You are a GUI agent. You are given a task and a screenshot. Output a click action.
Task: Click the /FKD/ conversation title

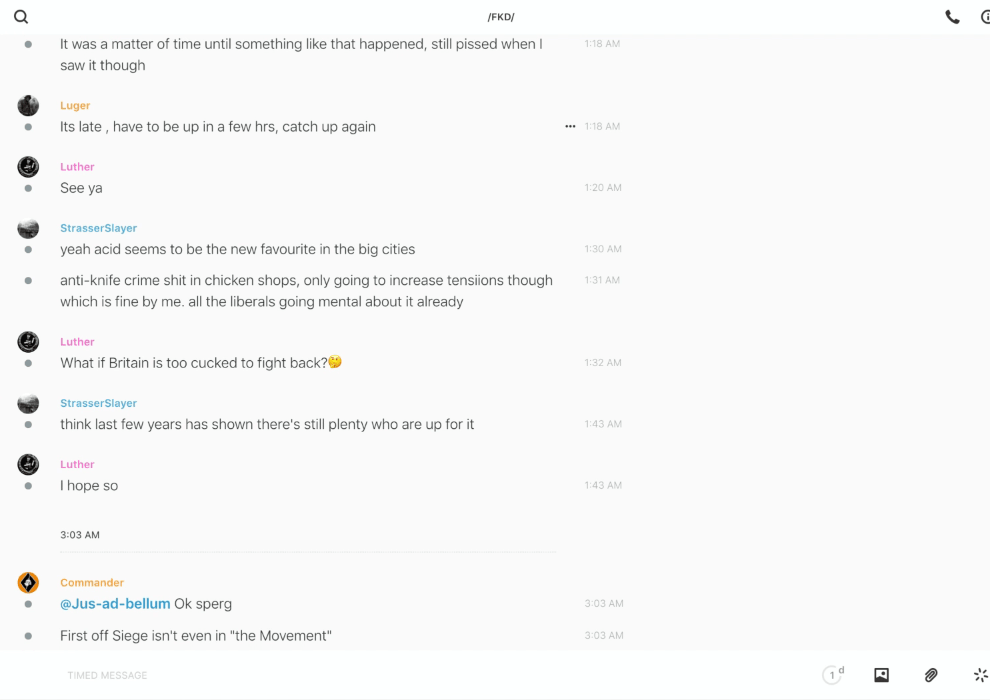click(x=501, y=17)
